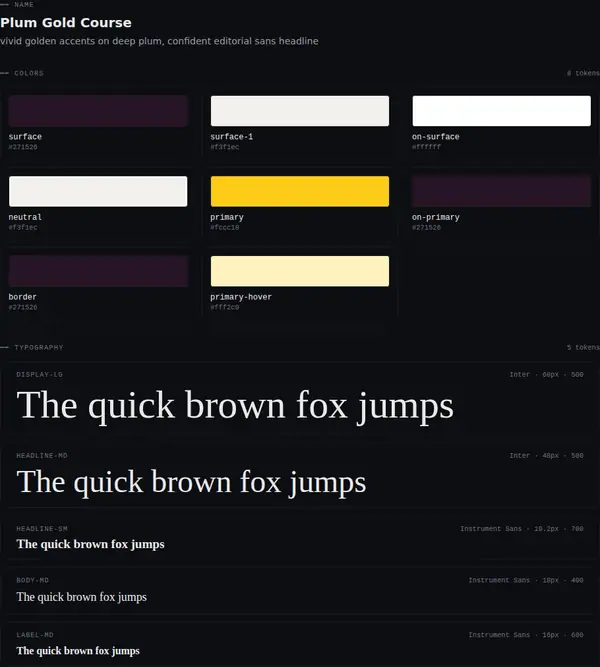Click the 'border' token name
Image resolution: width=600 pixels, height=667 pixels.
click(x=23, y=297)
